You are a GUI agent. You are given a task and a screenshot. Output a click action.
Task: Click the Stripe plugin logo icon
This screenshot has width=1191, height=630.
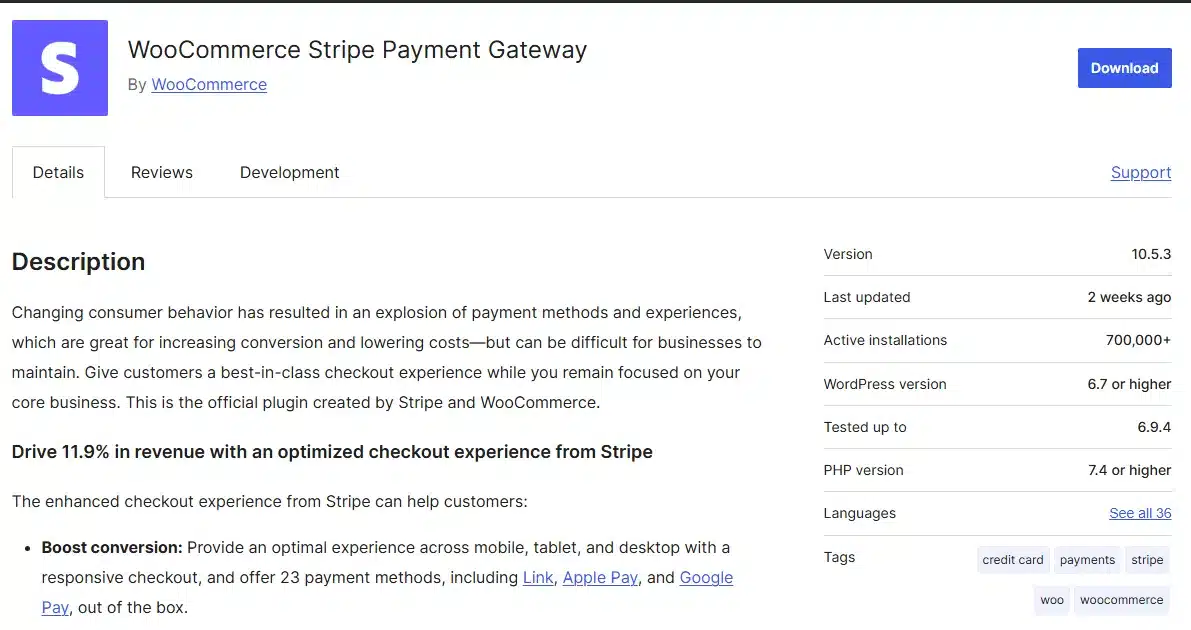(x=59, y=67)
